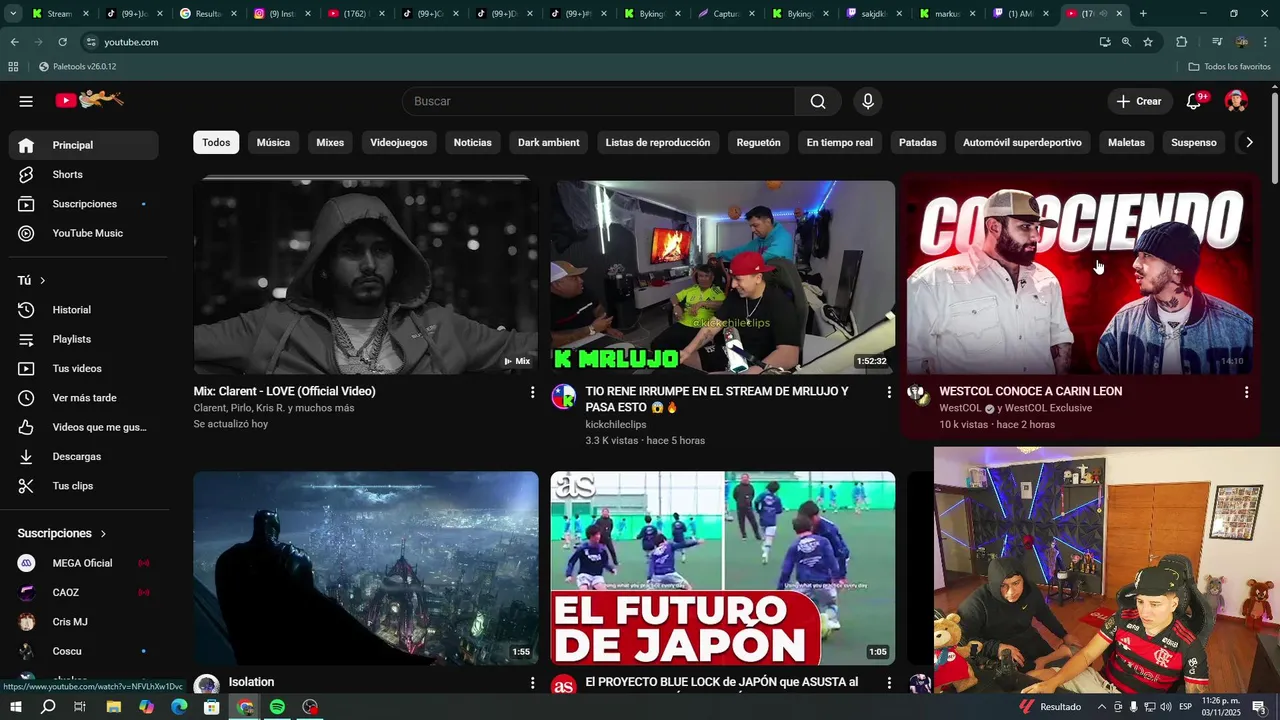This screenshot has width=1280, height=720.
Task: Open Ver más tarde
Action: tap(84, 398)
